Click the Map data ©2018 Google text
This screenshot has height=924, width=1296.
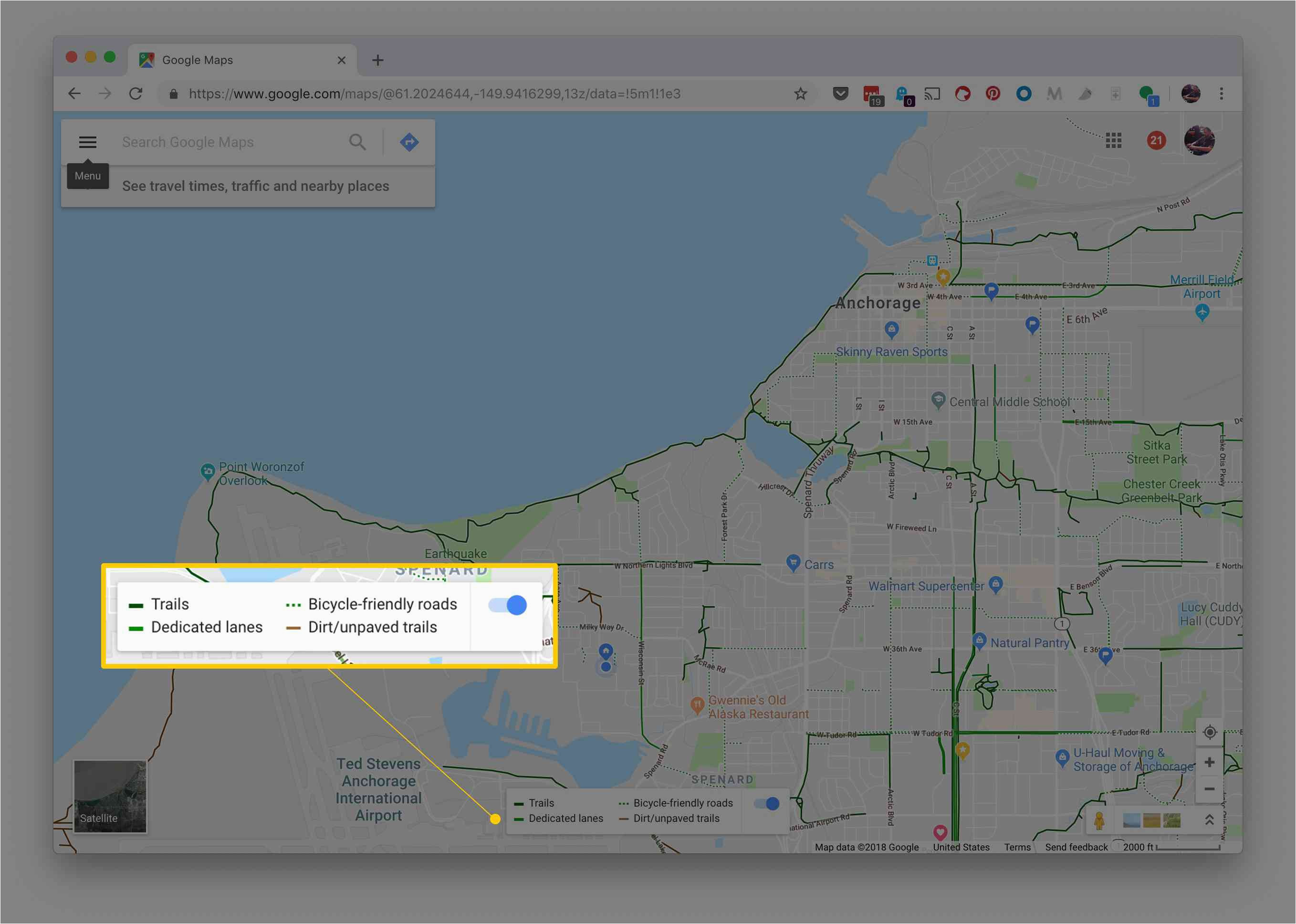coord(867,847)
